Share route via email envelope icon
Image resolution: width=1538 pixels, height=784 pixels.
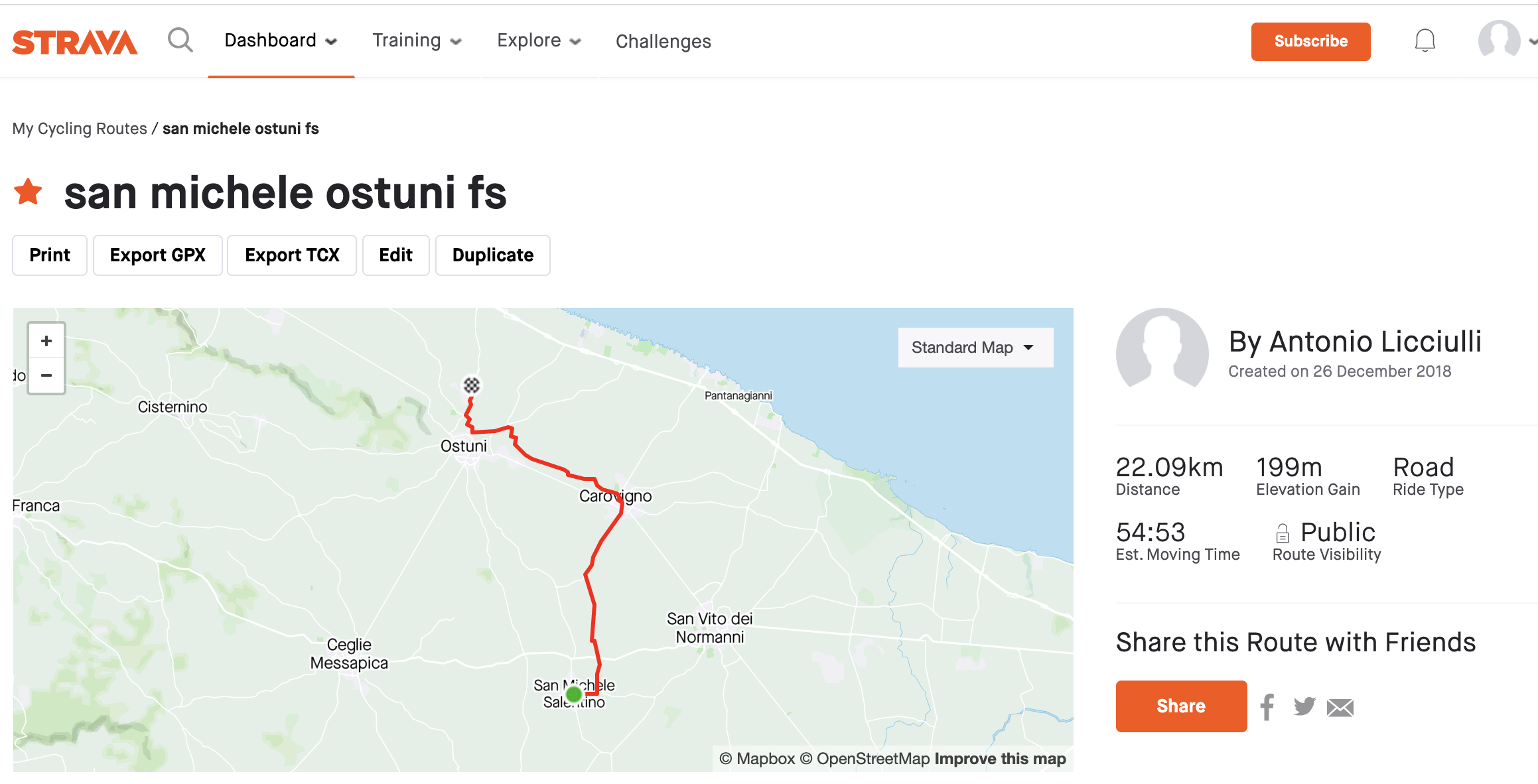(1340, 708)
